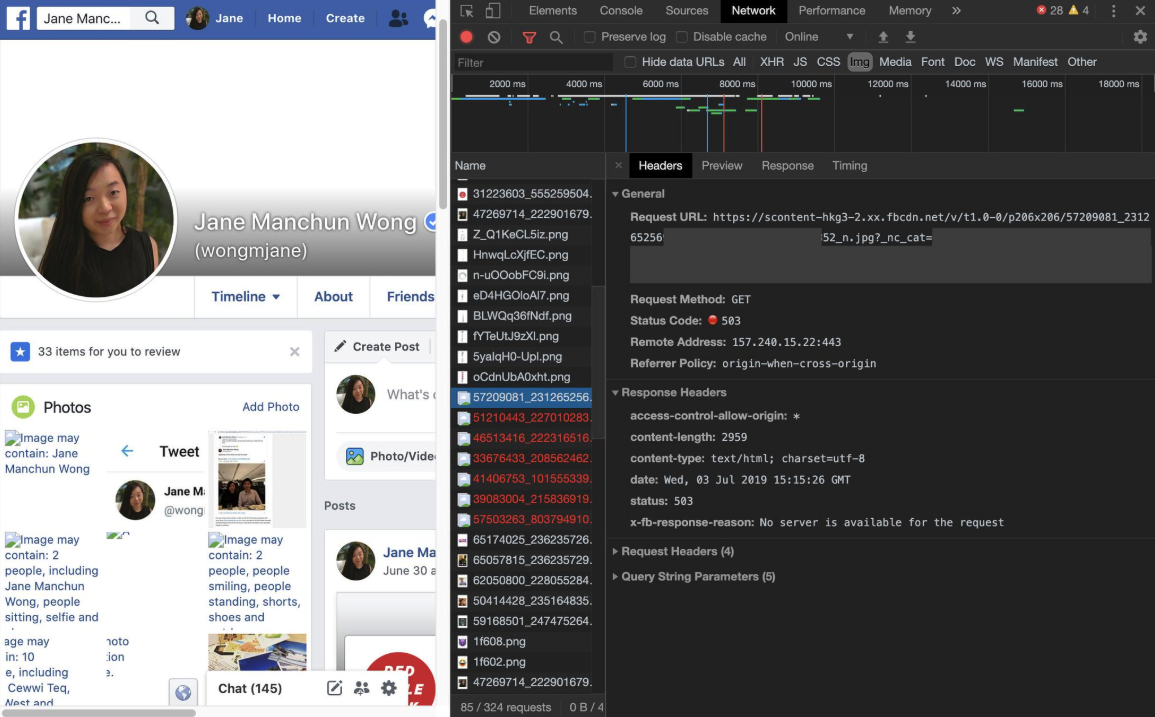Select the JS filter type
The height and width of the screenshot is (717, 1155).
801,62
